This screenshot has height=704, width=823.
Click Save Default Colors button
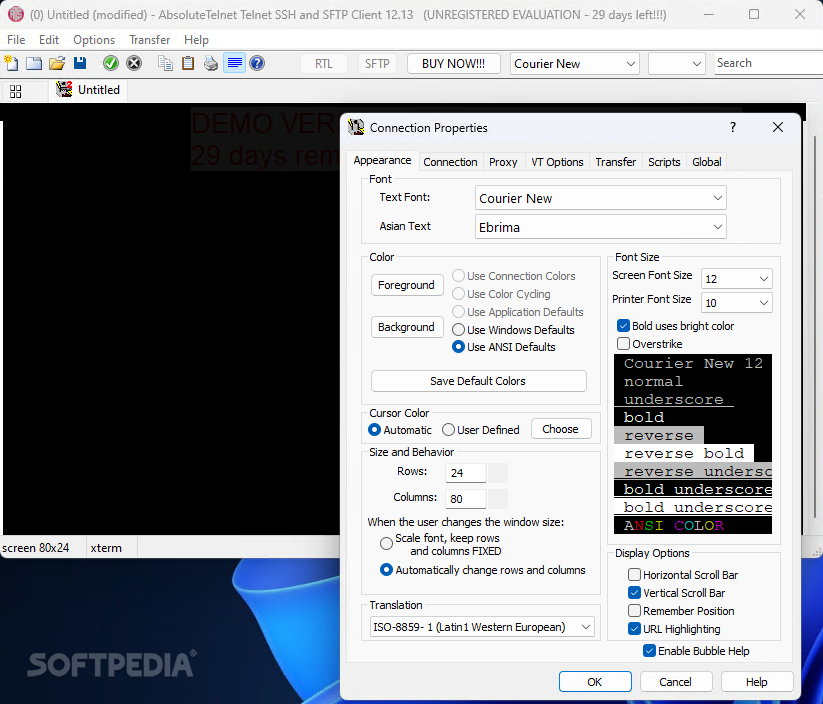478,381
